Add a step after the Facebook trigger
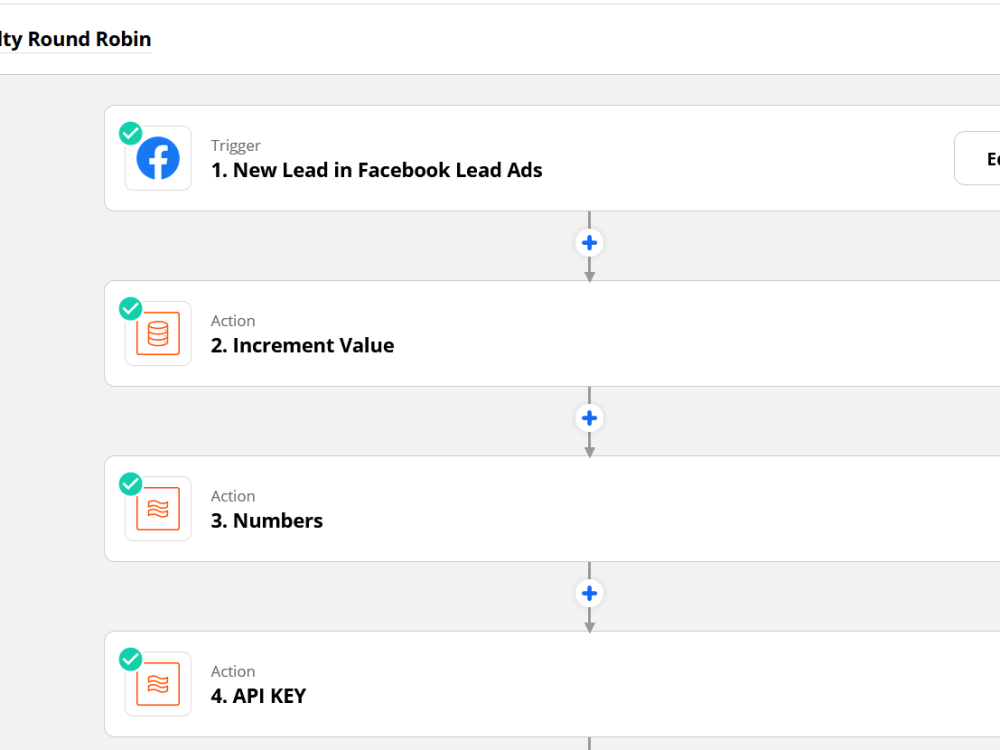The height and width of the screenshot is (750, 1000). pyautogui.click(x=589, y=242)
